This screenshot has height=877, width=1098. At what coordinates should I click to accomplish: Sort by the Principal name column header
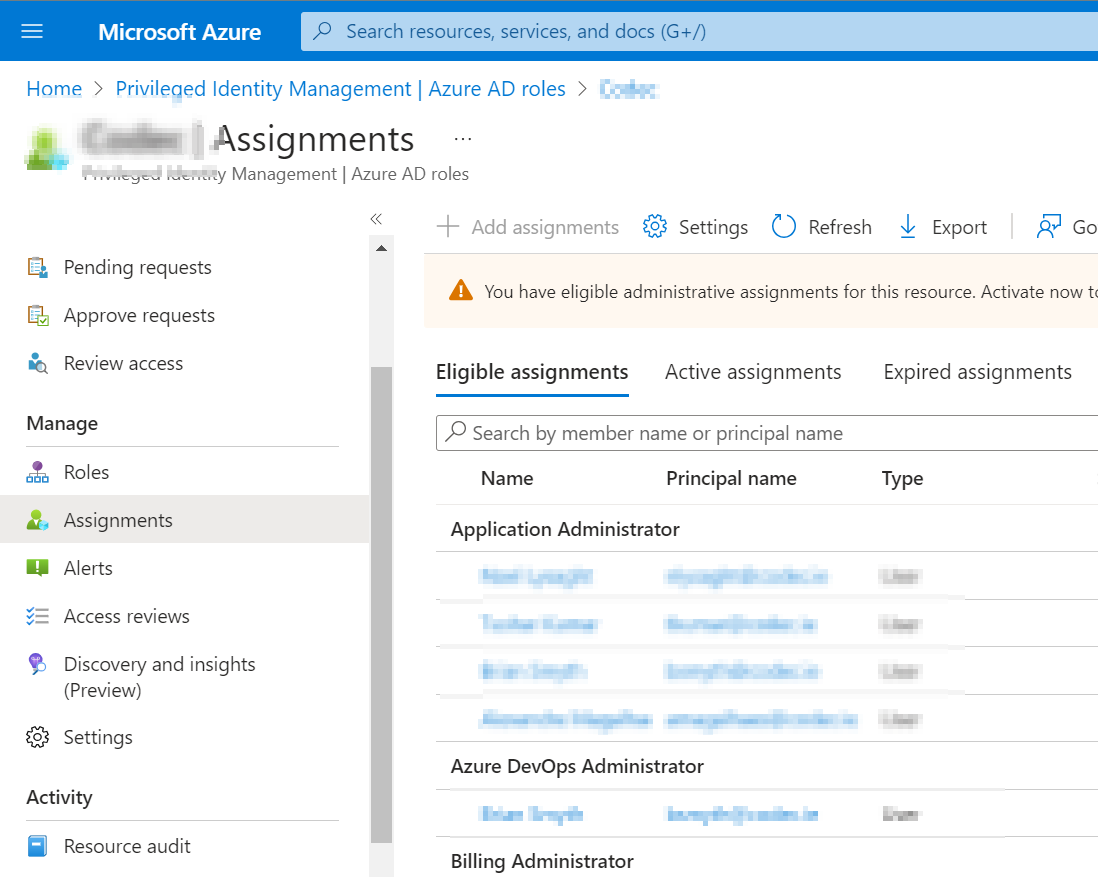[x=731, y=478]
